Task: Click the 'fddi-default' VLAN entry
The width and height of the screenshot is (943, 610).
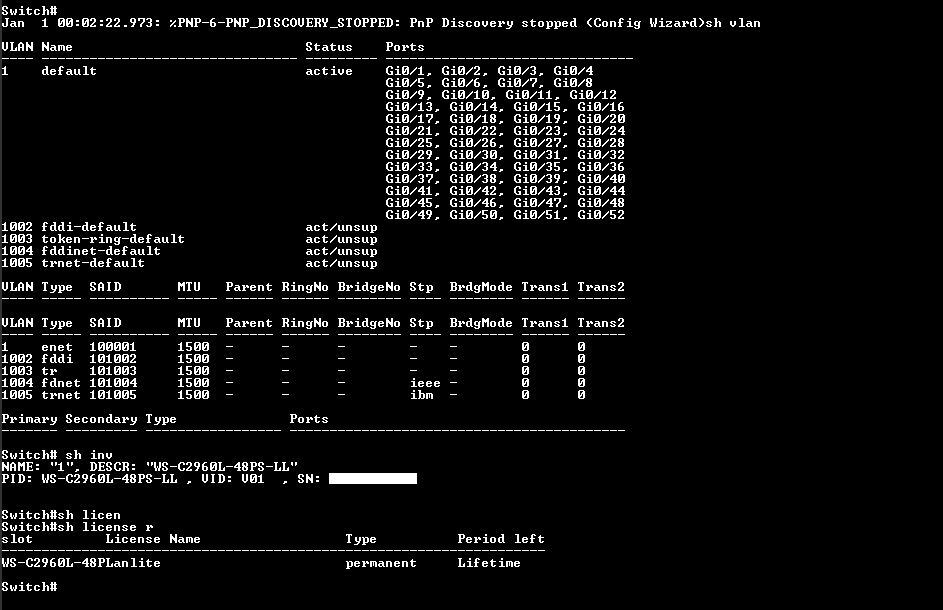Action: coord(89,227)
